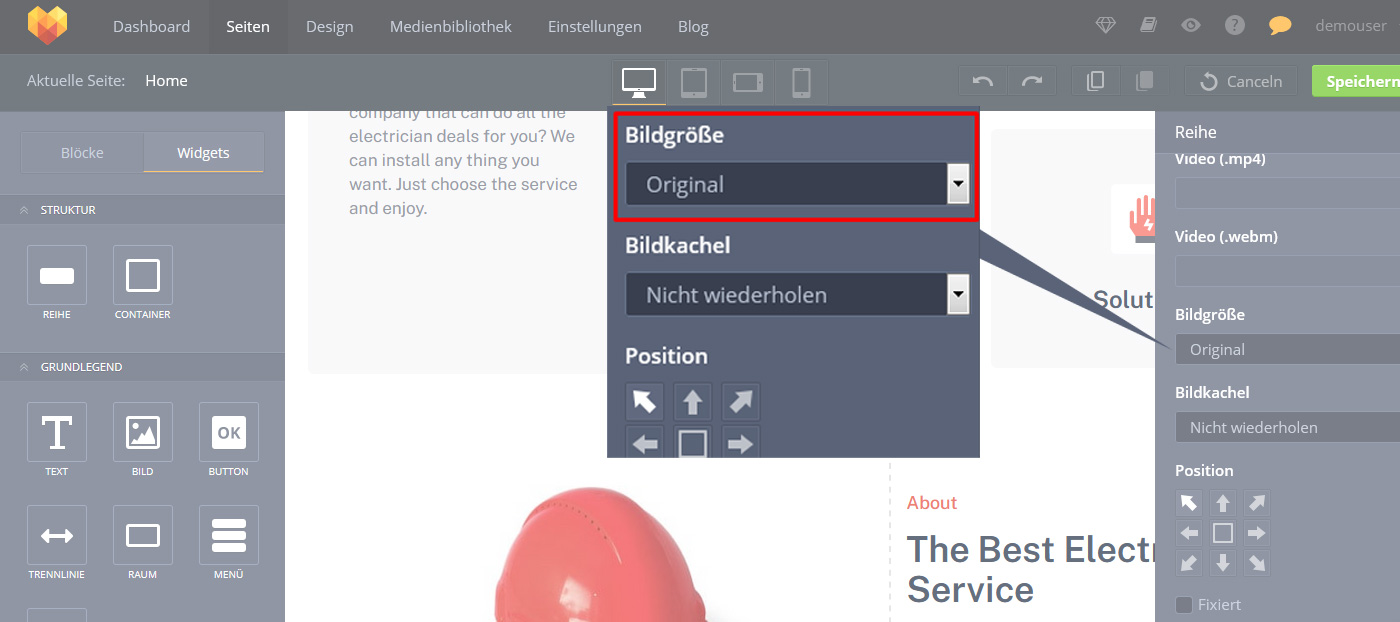Click the Canceln button
This screenshot has height=622, width=1400.
[x=1241, y=82]
